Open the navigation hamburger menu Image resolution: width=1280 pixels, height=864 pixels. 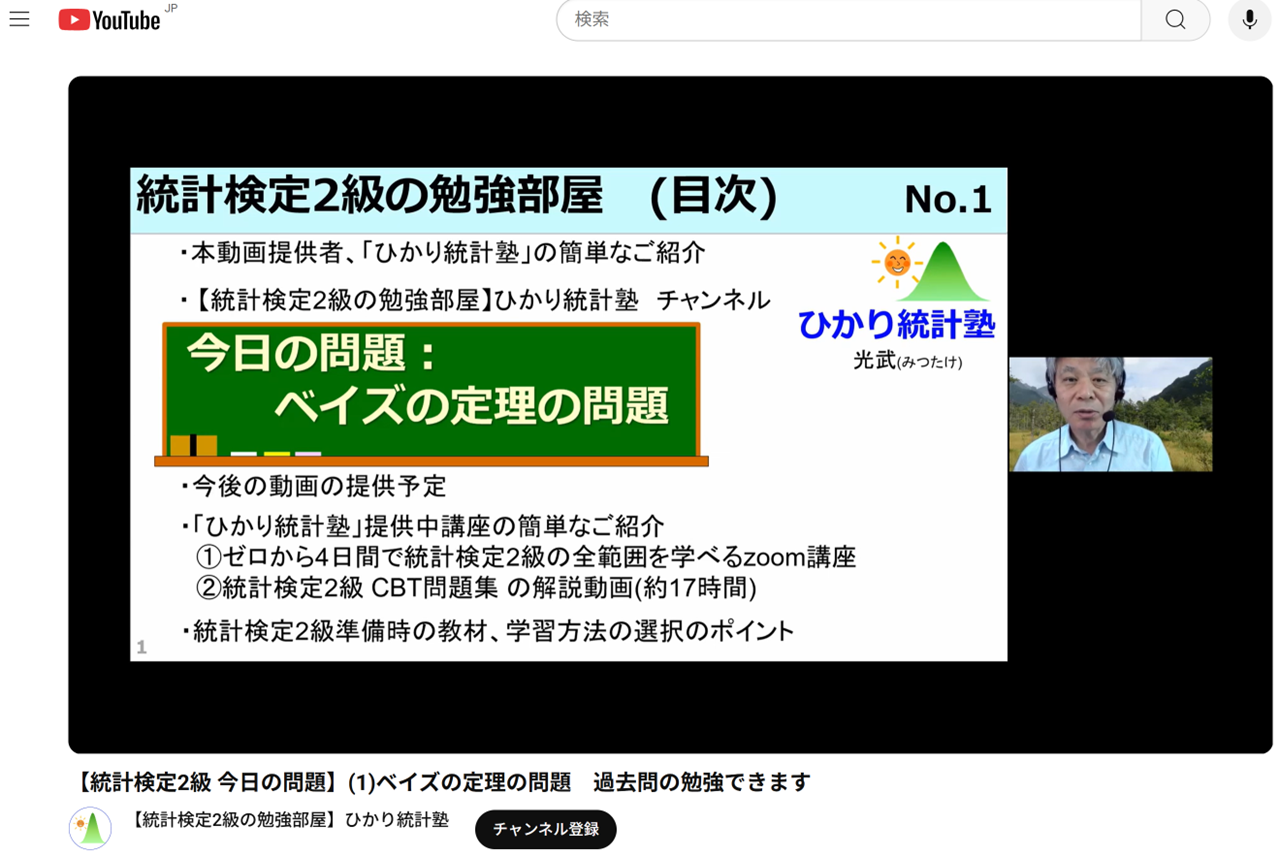(x=19, y=18)
